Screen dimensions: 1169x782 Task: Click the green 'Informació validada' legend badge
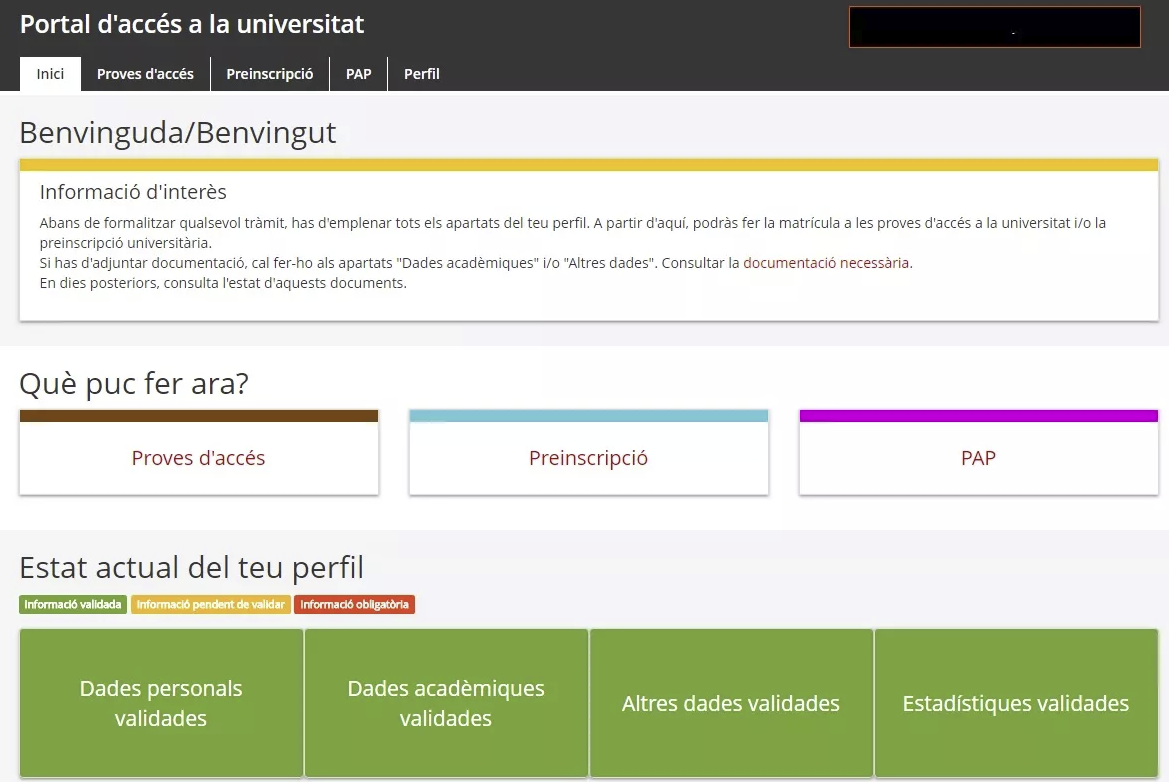pos(73,604)
